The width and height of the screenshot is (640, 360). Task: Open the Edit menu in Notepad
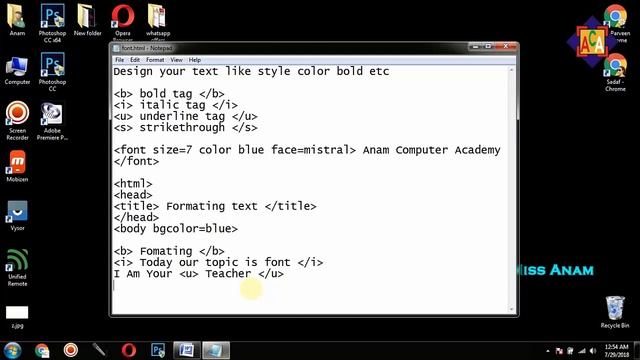pyautogui.click(x=135, y=60)
